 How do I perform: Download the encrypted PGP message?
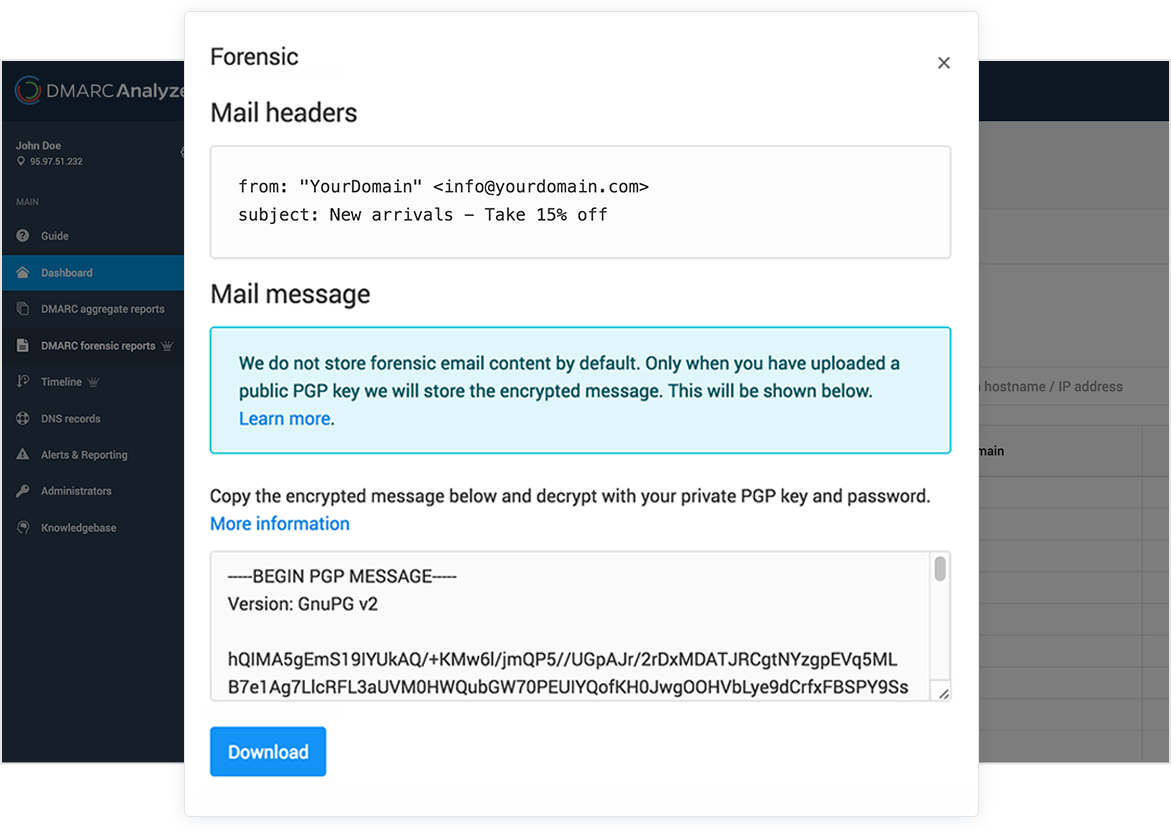coord(268,752)
